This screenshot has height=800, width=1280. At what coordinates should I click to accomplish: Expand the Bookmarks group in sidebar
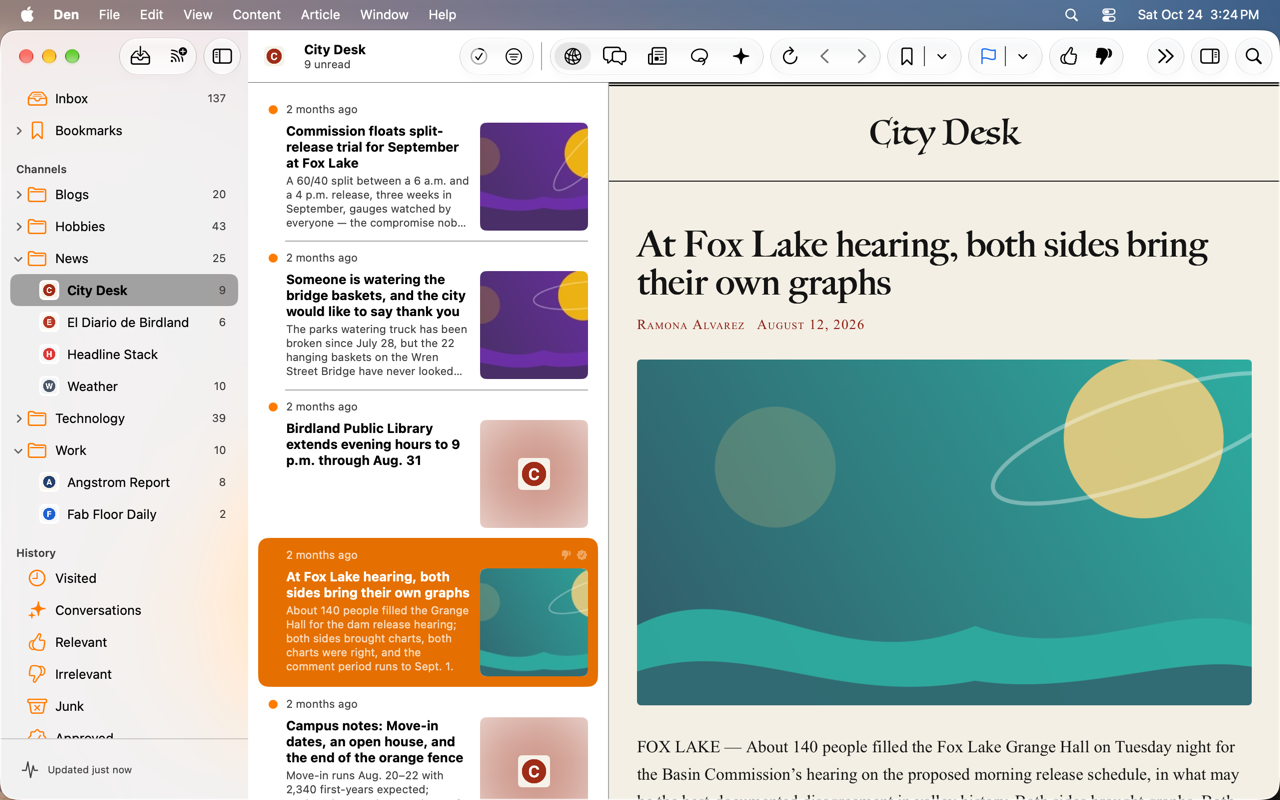coord(19,131)
